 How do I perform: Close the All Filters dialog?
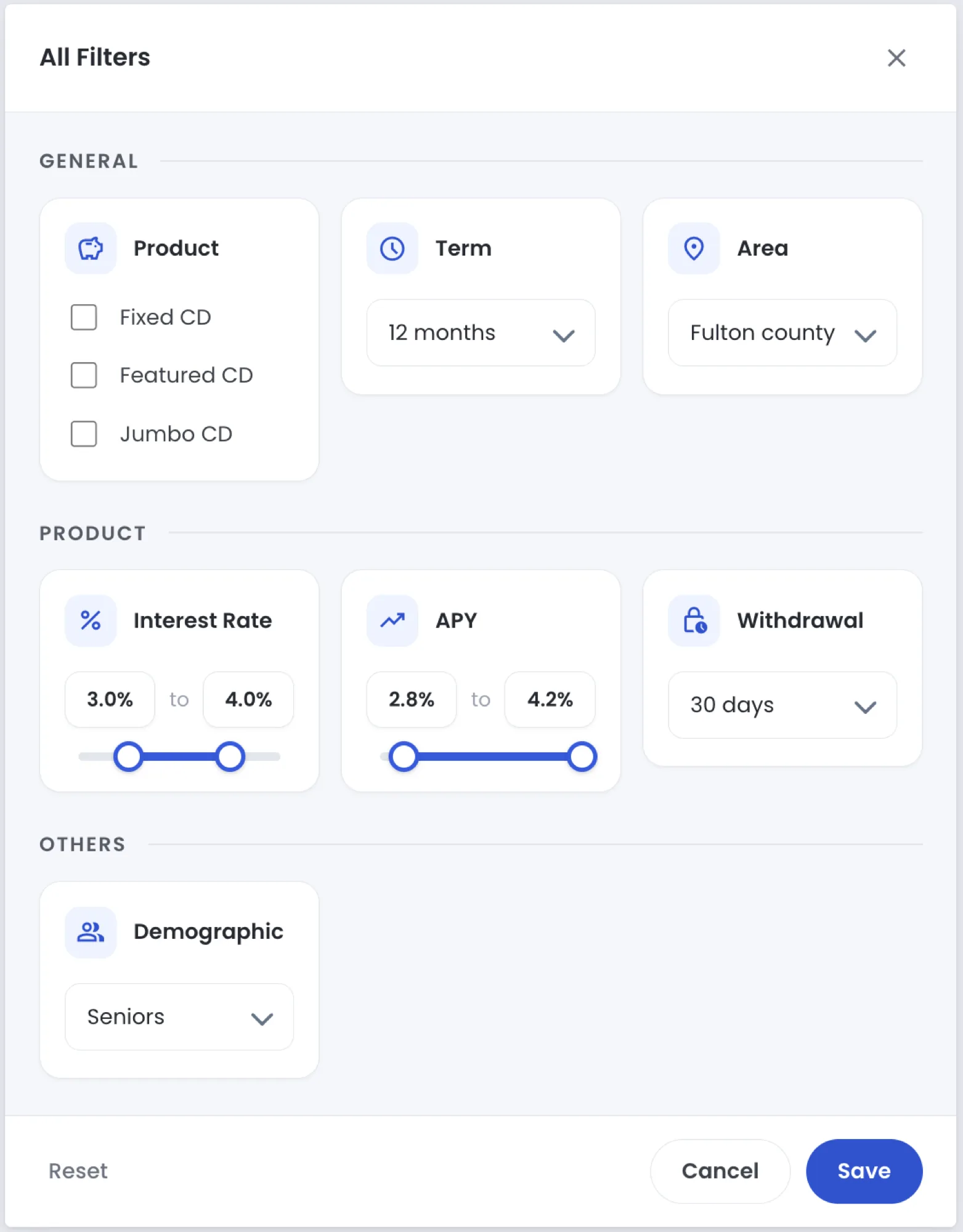(896, 58)
